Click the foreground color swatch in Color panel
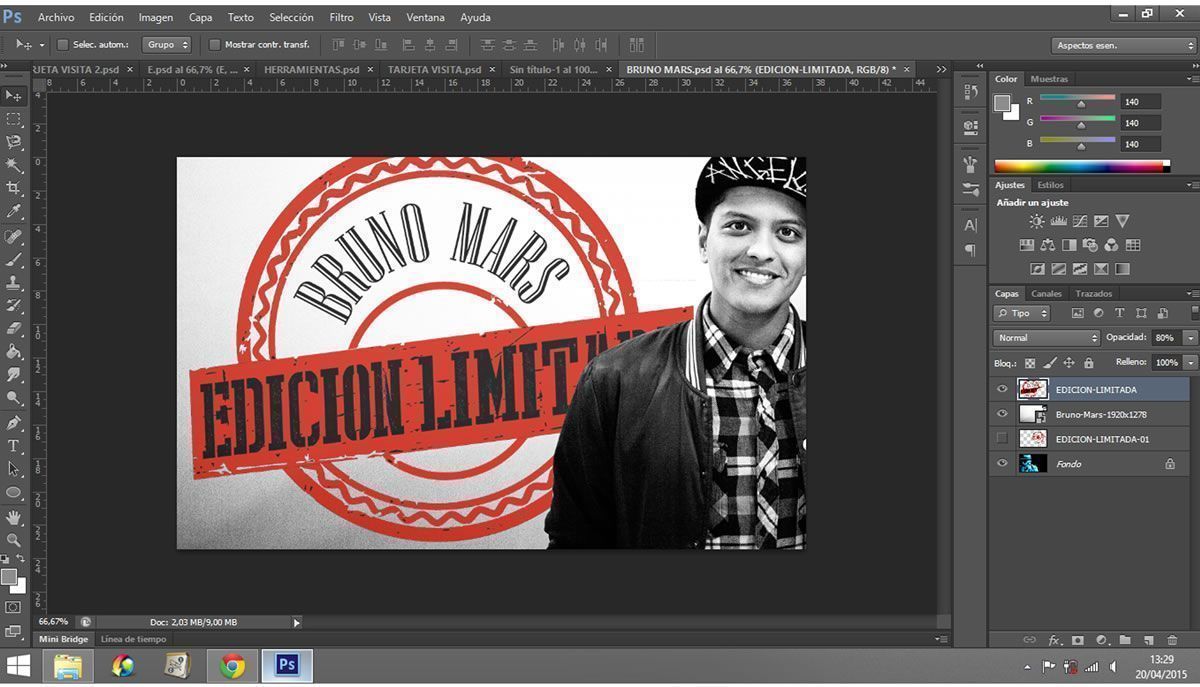The image size is (1200, 687). click(1001, 102)
